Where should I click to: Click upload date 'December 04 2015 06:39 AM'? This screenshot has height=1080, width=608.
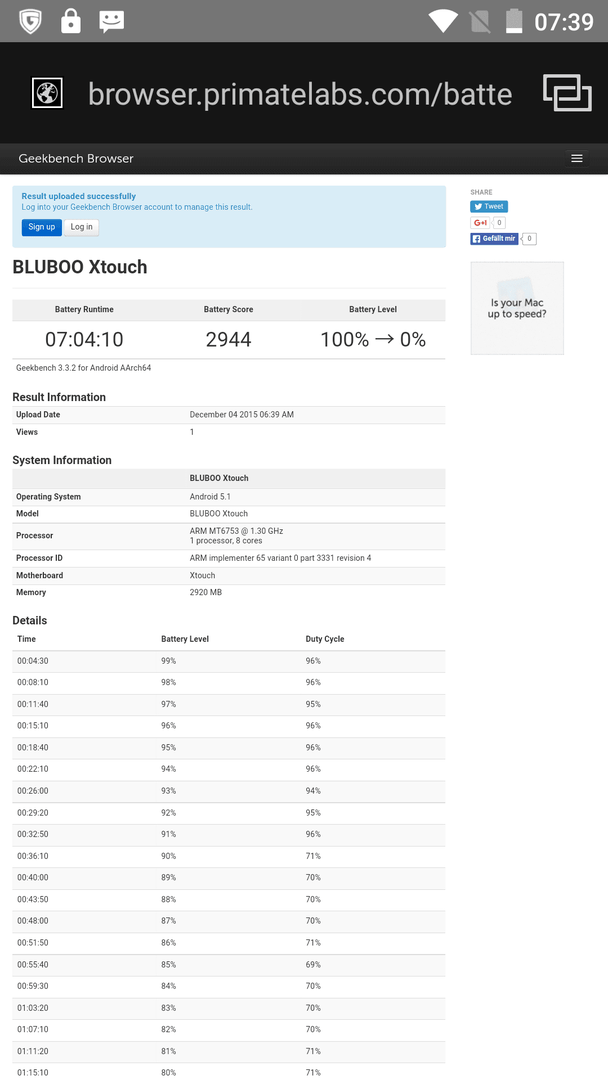point(242,415)
